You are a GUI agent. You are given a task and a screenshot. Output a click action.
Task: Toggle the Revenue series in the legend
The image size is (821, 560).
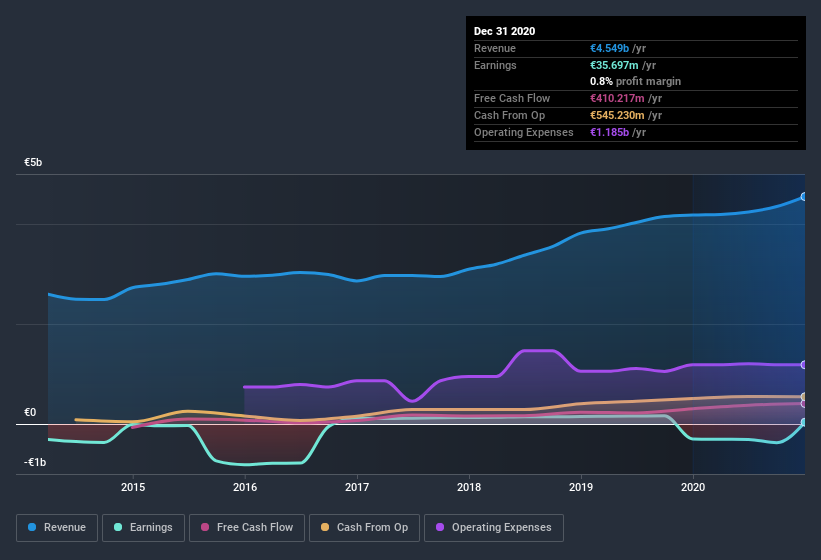pyautogui.click(x=57, y=527)
